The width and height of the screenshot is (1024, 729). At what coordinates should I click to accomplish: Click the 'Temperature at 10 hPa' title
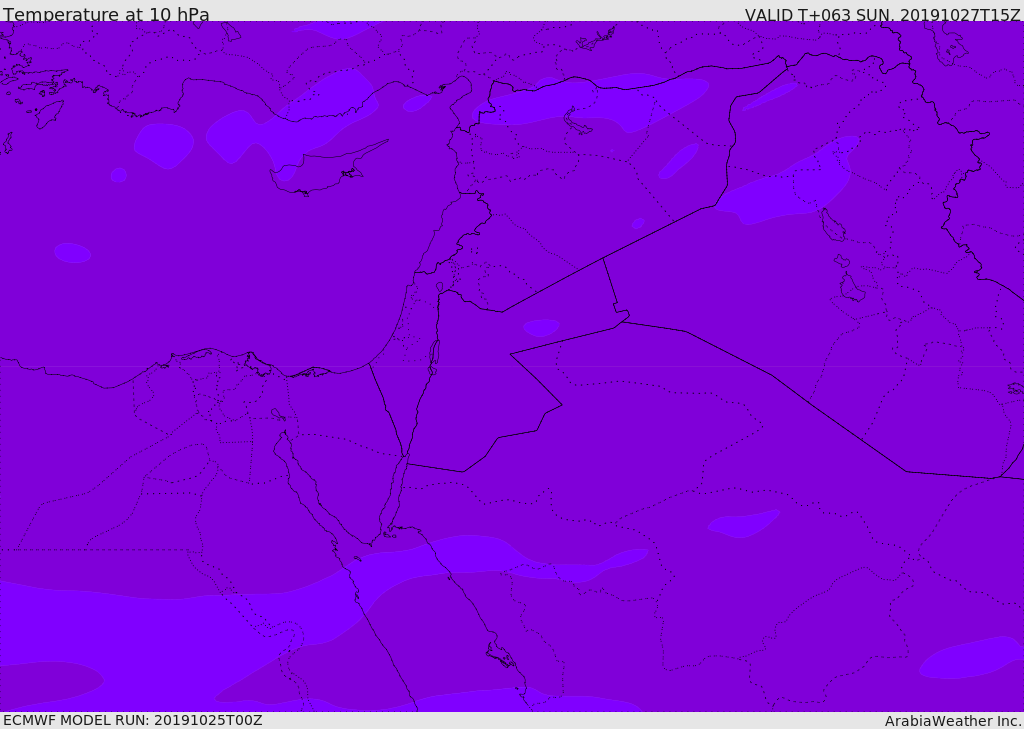(x=106, y=14)
